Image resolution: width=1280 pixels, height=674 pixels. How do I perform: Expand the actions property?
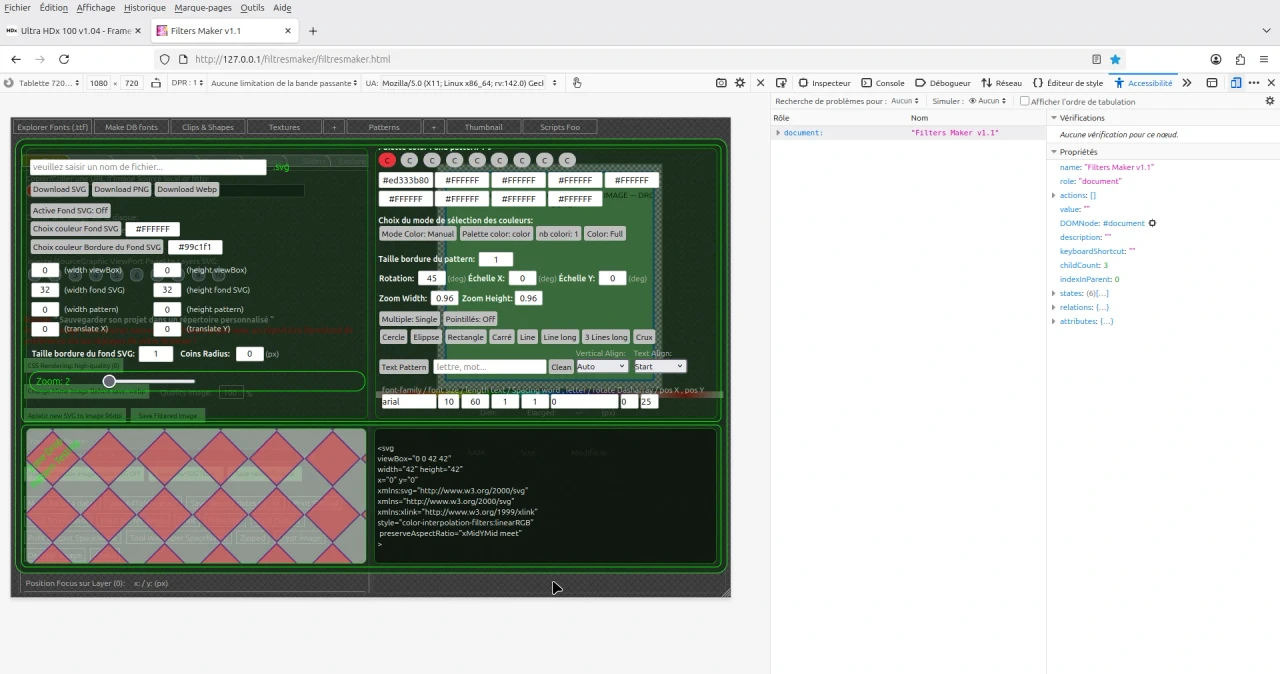[x=1054, y=195]
